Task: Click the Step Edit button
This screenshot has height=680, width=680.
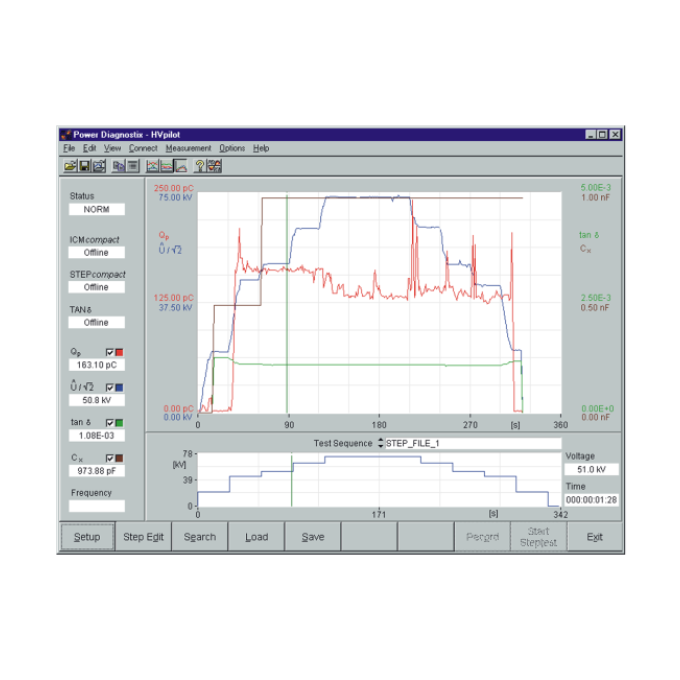Action: 143,537
